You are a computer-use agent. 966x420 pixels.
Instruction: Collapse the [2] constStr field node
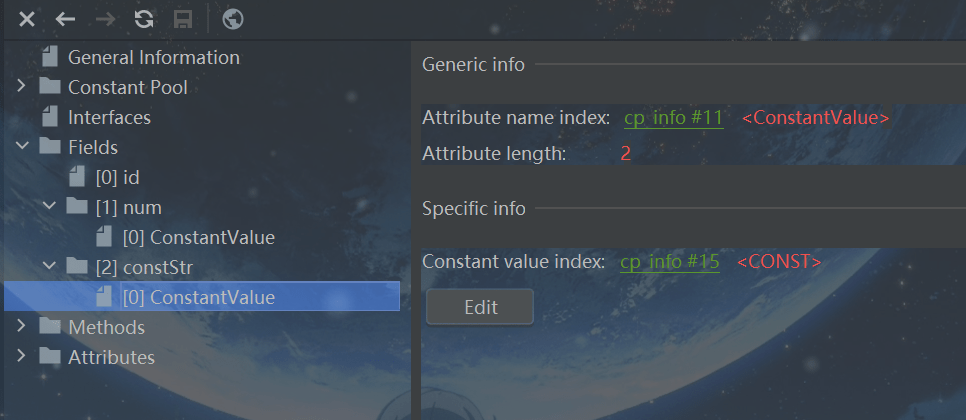tap(49, 267)
